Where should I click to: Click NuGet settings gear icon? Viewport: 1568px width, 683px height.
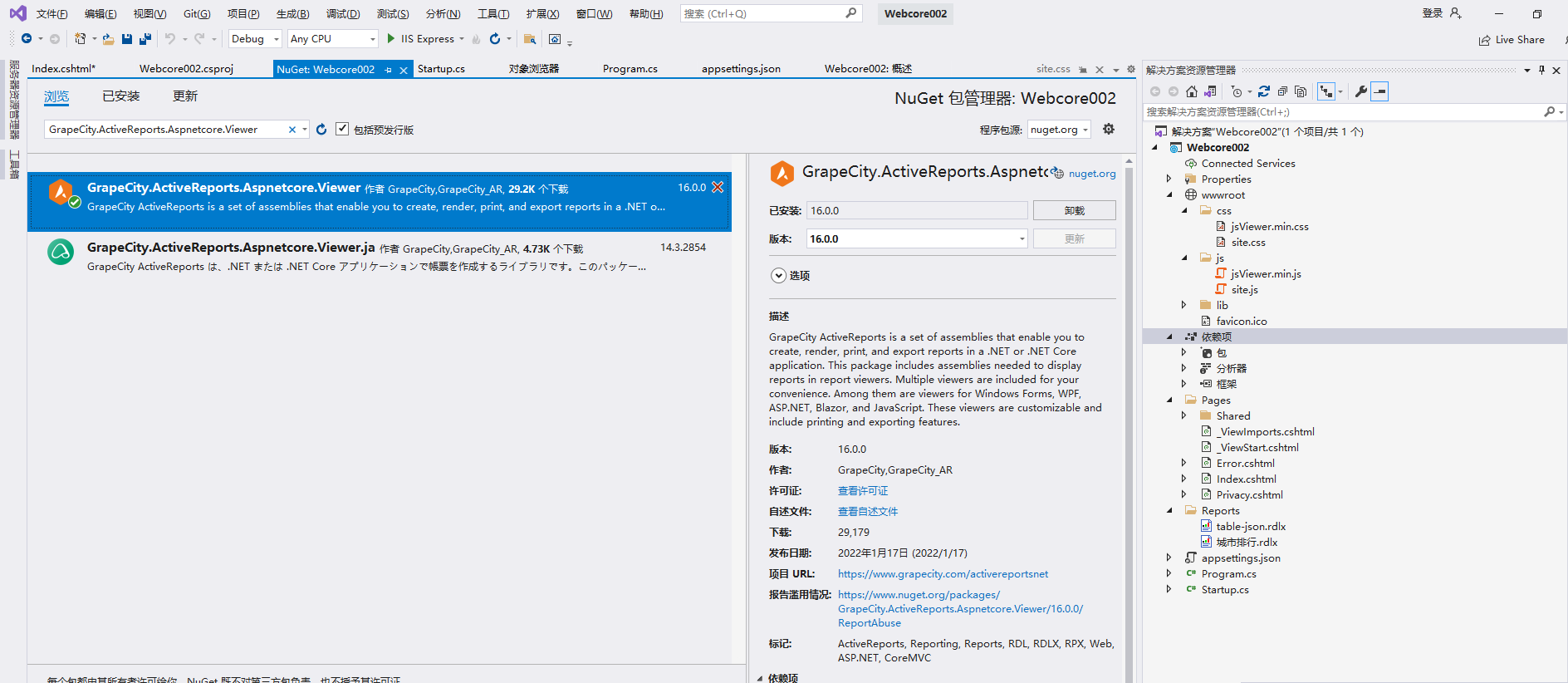pos(1109,129)
